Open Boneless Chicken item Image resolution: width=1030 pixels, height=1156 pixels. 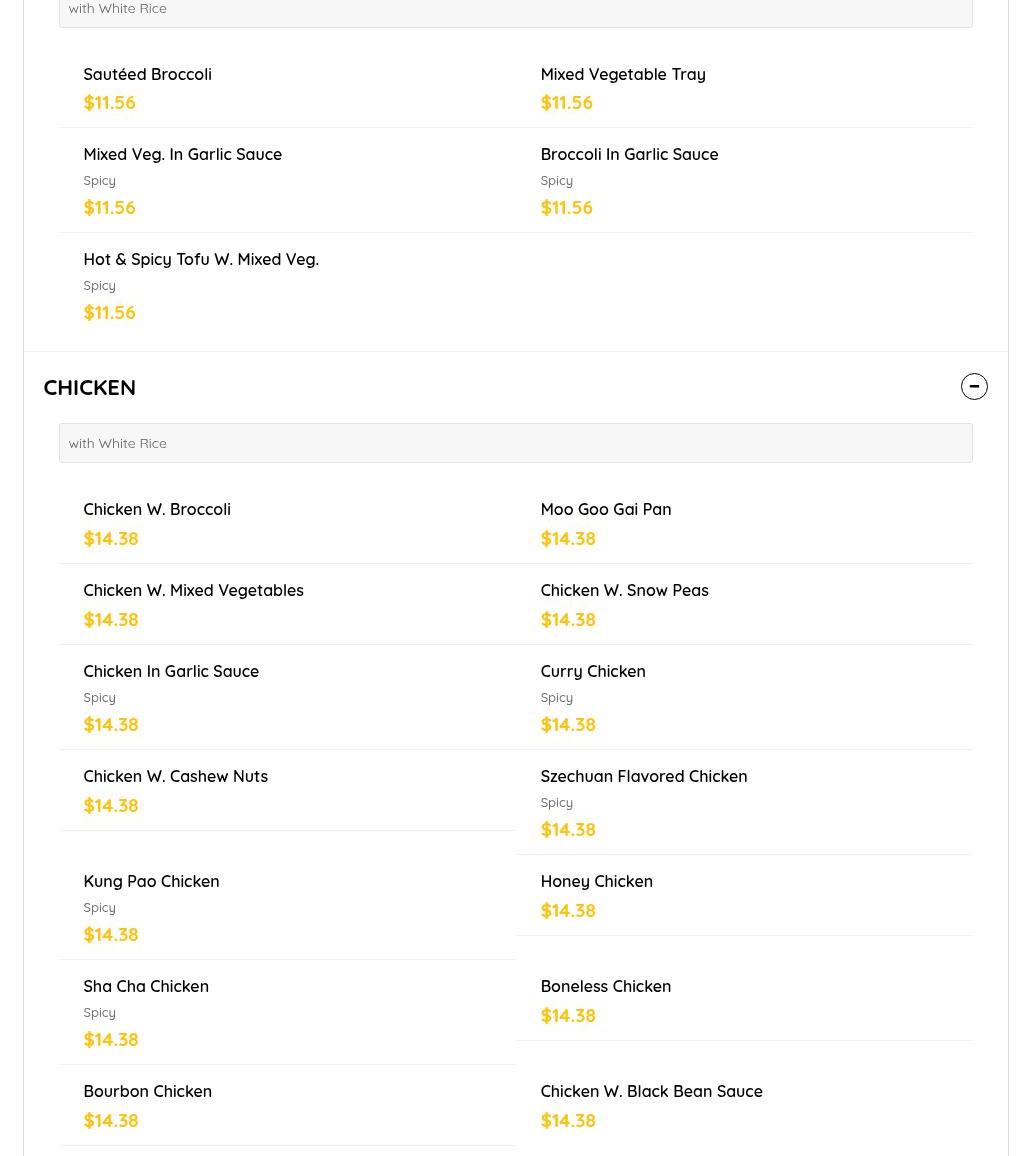pyautogui.click(x=605, y=987)
